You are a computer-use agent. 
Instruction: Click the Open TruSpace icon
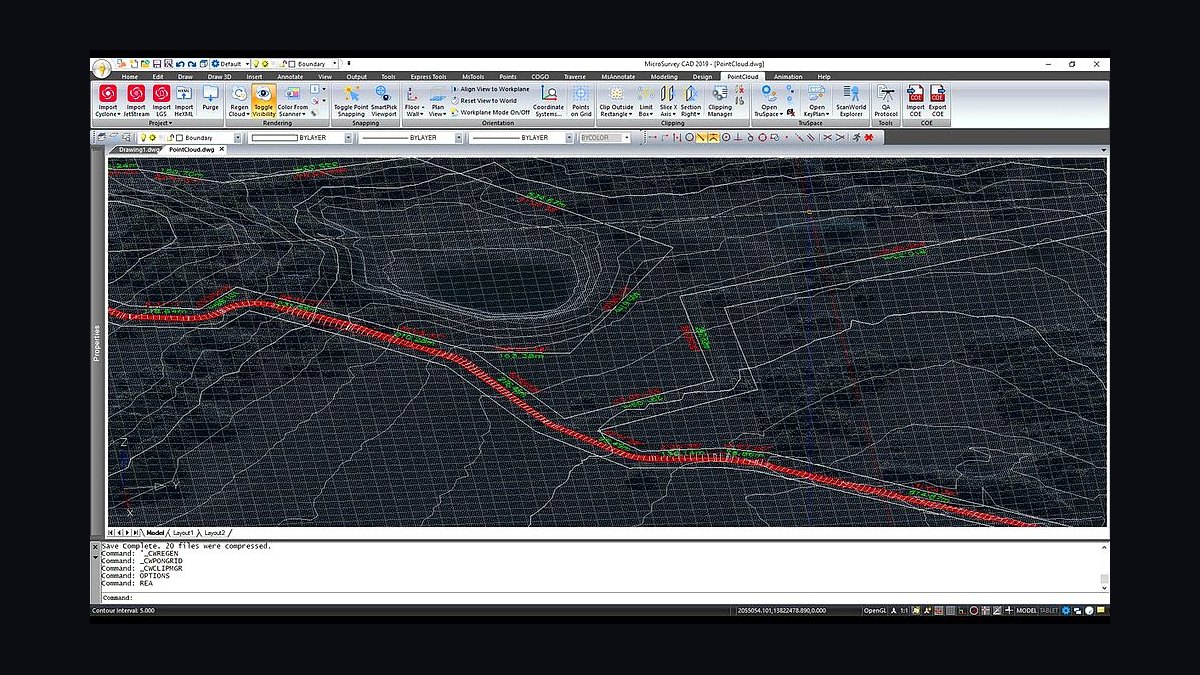768,93
